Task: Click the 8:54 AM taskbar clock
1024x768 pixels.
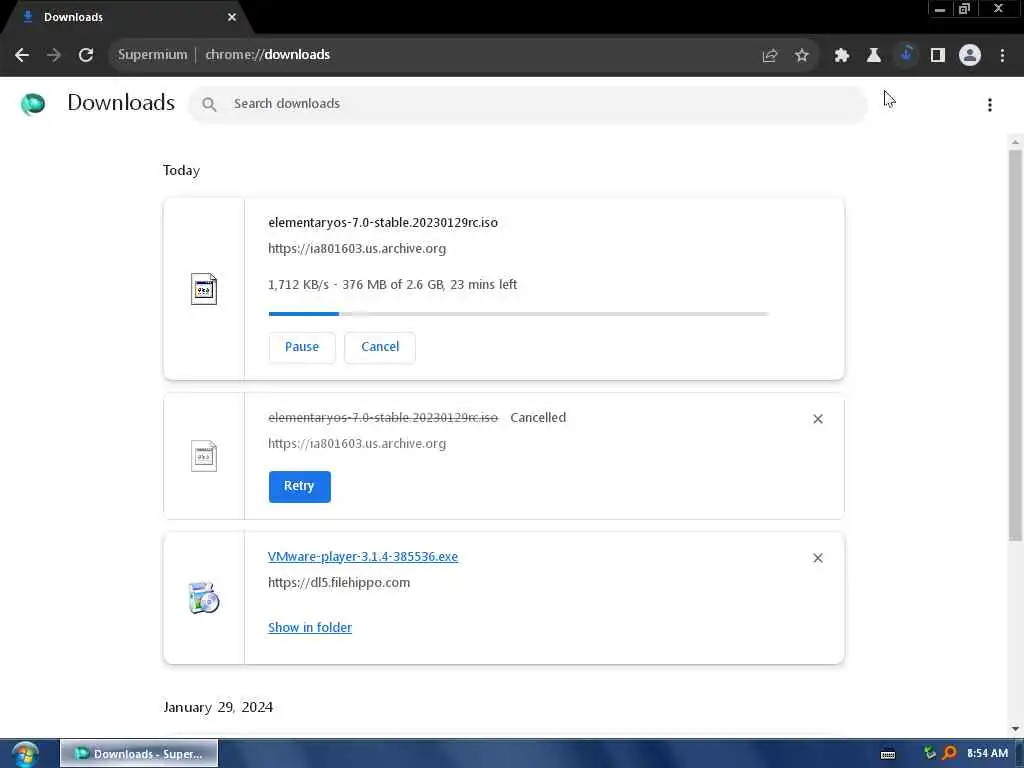Action: (987, 754)
